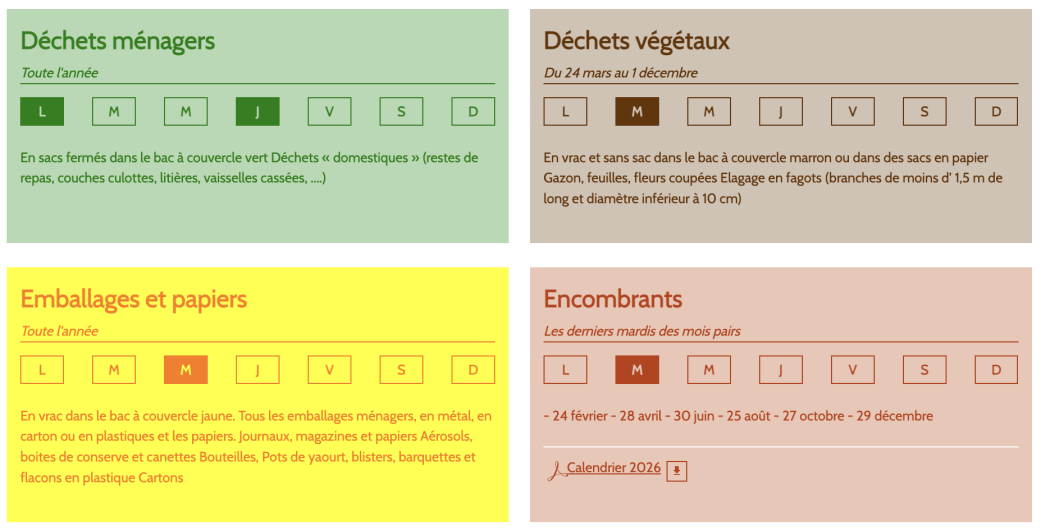This screenshot has height=530, width=1041.
Task: Select the D day box in Déchets végétaux
Action: [x=996, y=112]
